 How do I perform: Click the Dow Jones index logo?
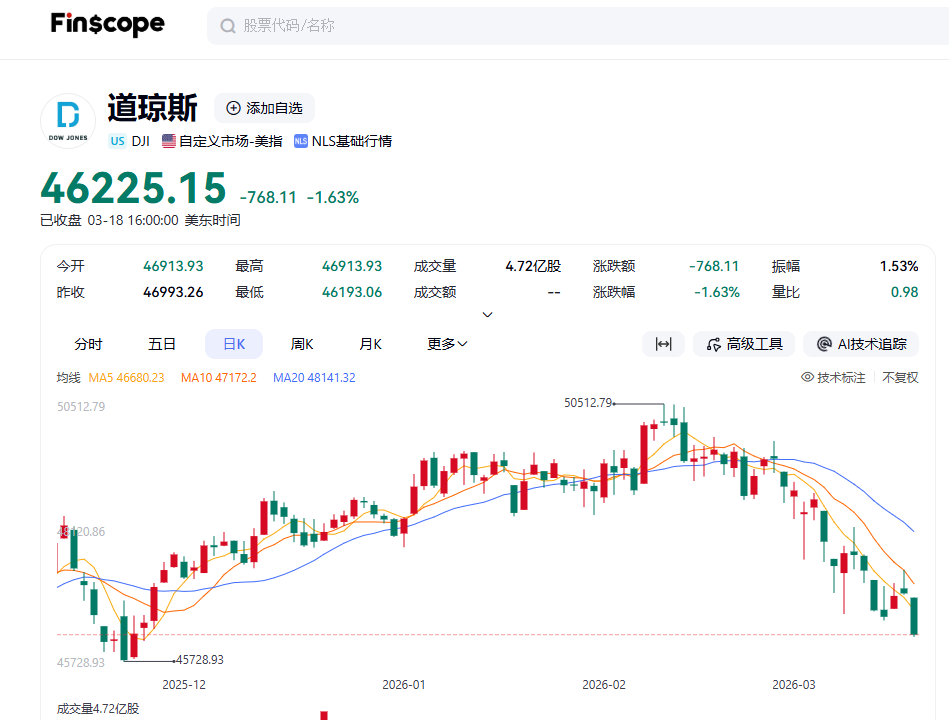68,120
